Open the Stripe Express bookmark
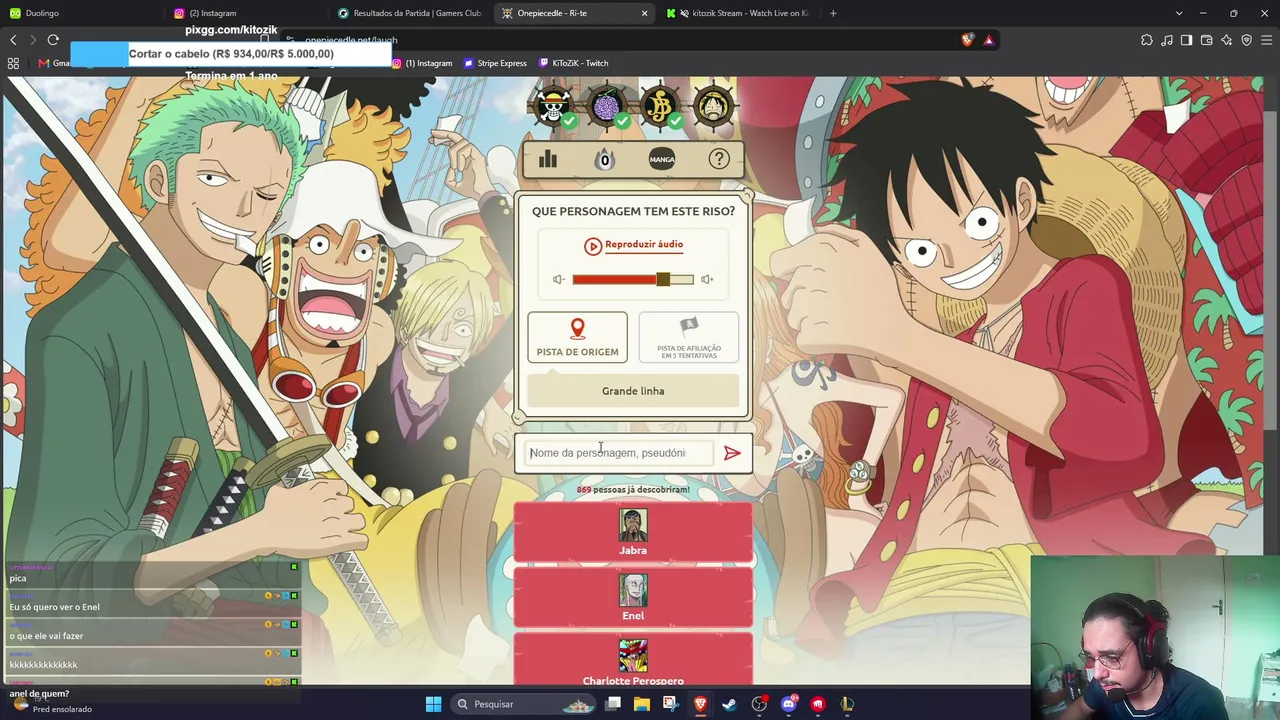The image size is (1280, 720). click(495, 63)
